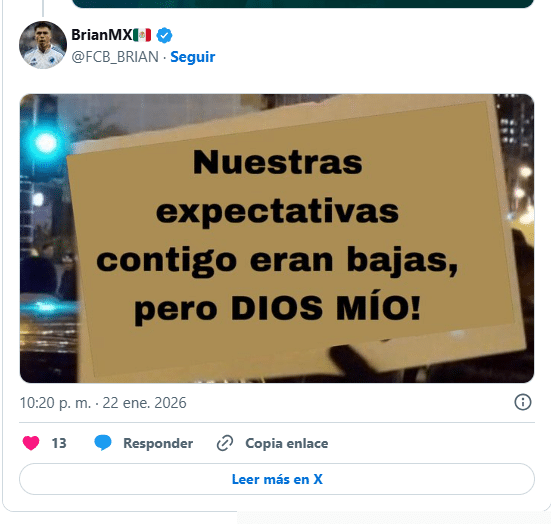
Task: Click the pink heart like icon
Action: [x=31, y=443]
